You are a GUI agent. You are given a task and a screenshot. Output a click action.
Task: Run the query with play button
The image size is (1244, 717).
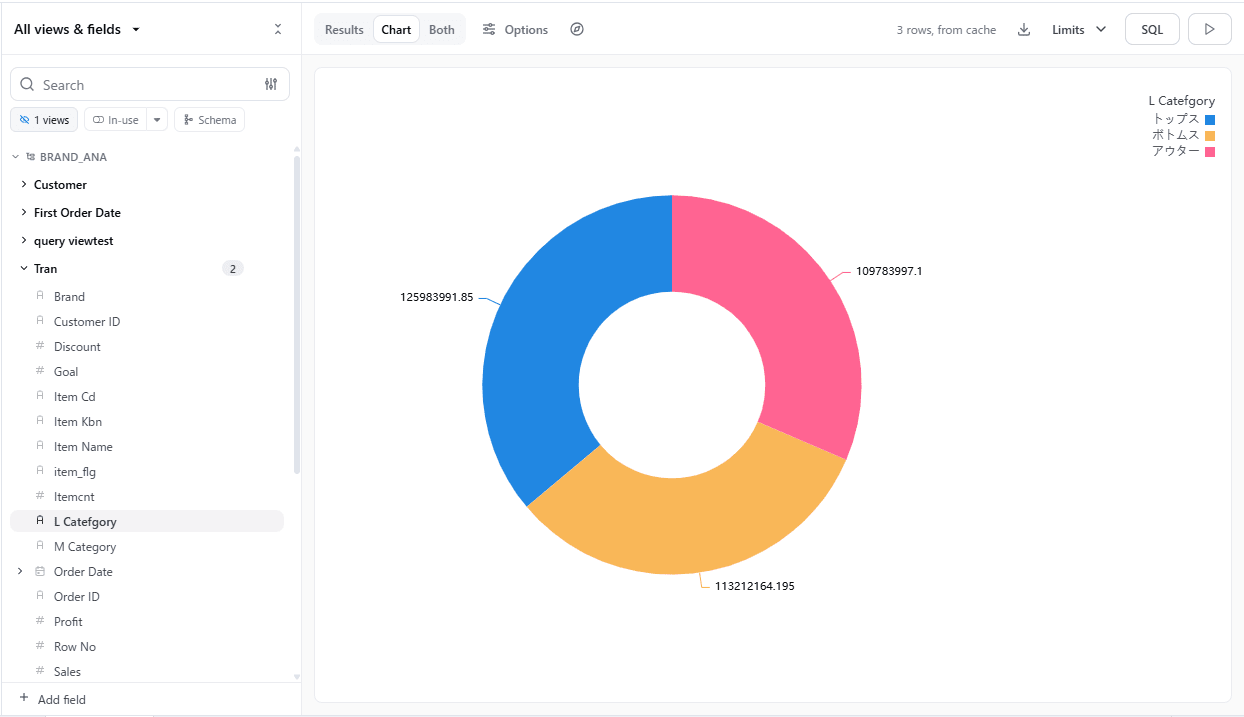[1210, 29]
